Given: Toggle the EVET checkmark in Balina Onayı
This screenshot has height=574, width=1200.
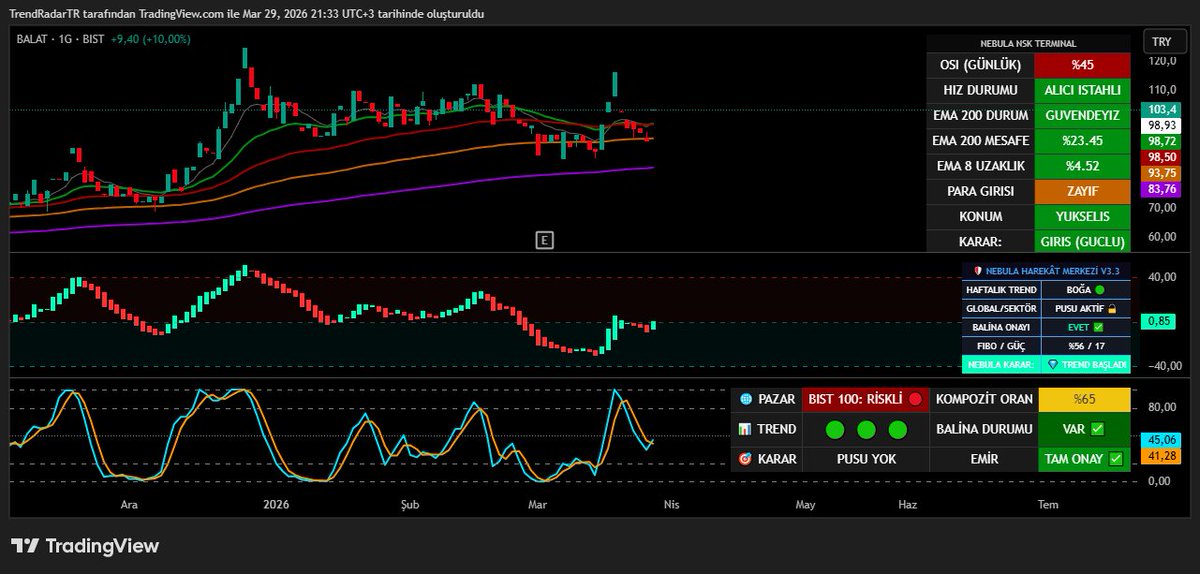Looking at the screenshot, I should coord(1098,327).
